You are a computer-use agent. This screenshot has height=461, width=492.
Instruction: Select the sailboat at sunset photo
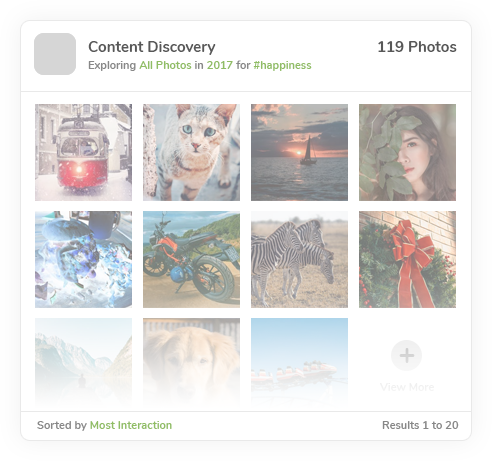tap(299, 152)
